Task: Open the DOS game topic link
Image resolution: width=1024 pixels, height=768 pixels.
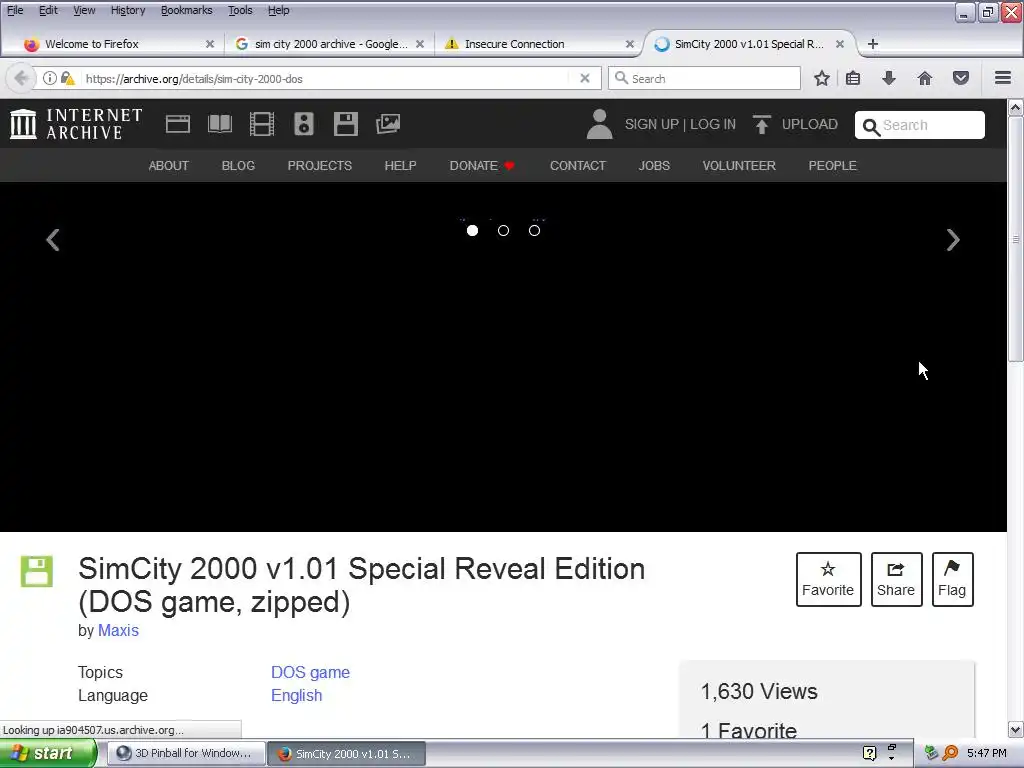Action: coord(310,673)
